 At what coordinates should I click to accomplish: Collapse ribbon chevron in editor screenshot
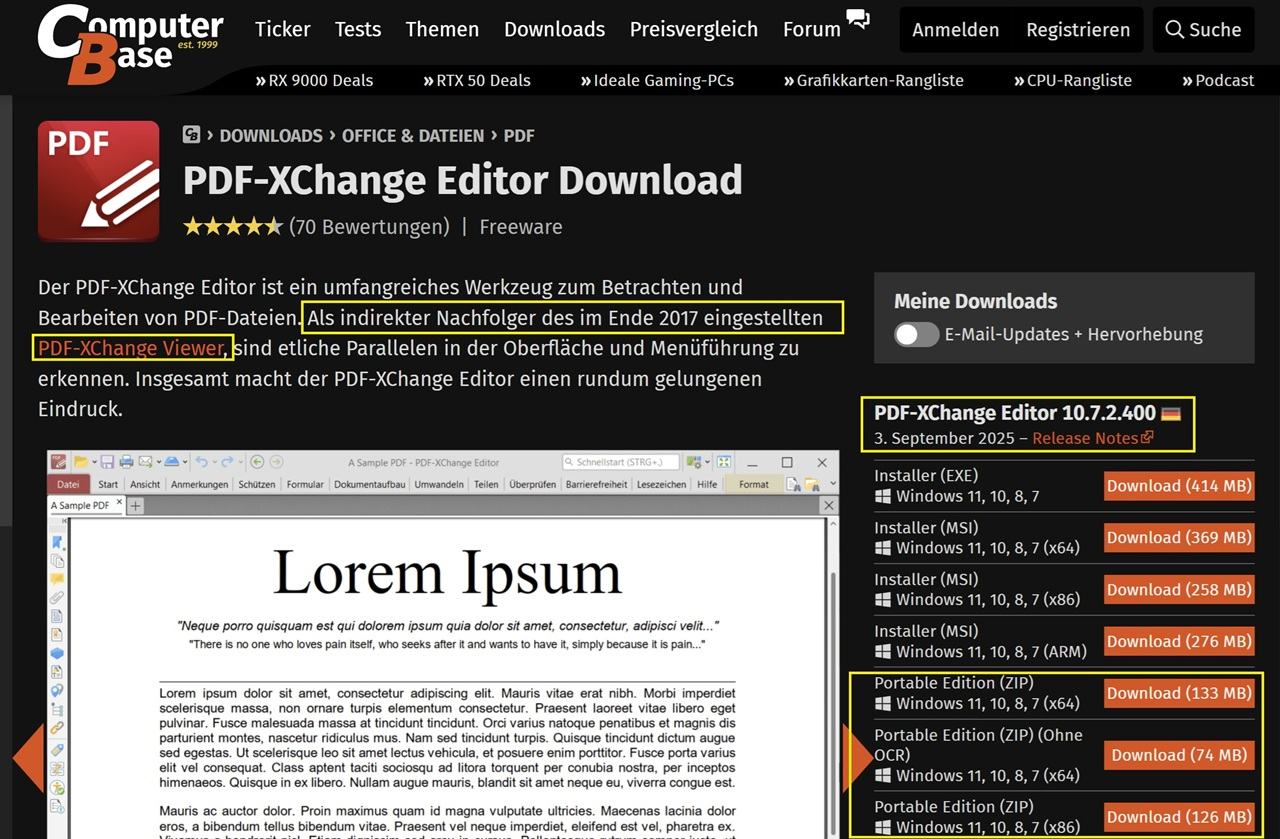(833, 483)
